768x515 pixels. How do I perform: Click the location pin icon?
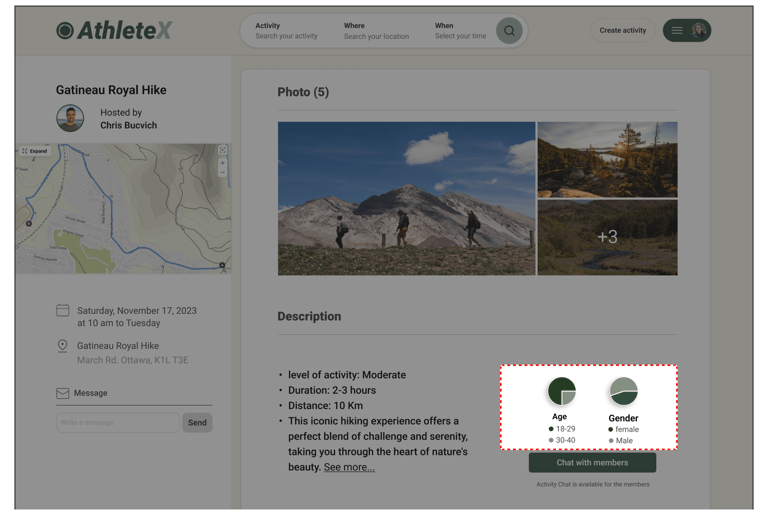tap(62, 345)
